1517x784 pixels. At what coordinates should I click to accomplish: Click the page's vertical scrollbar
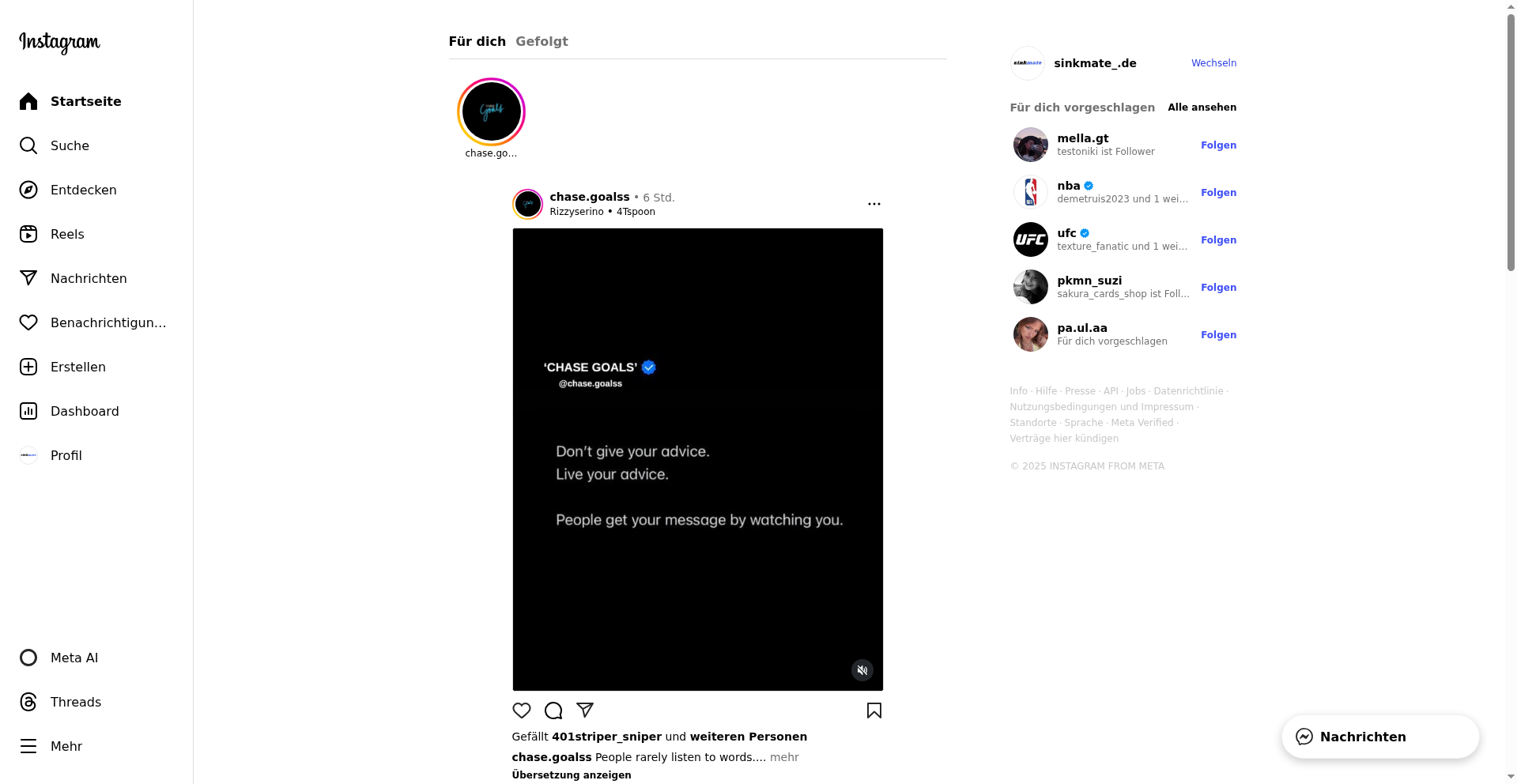[1511, 142]
